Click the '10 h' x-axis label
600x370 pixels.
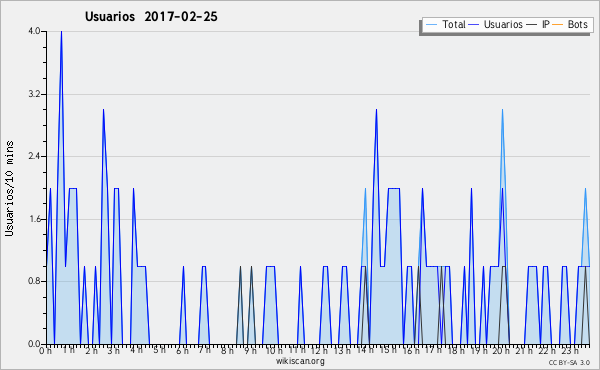pos(274,351)
